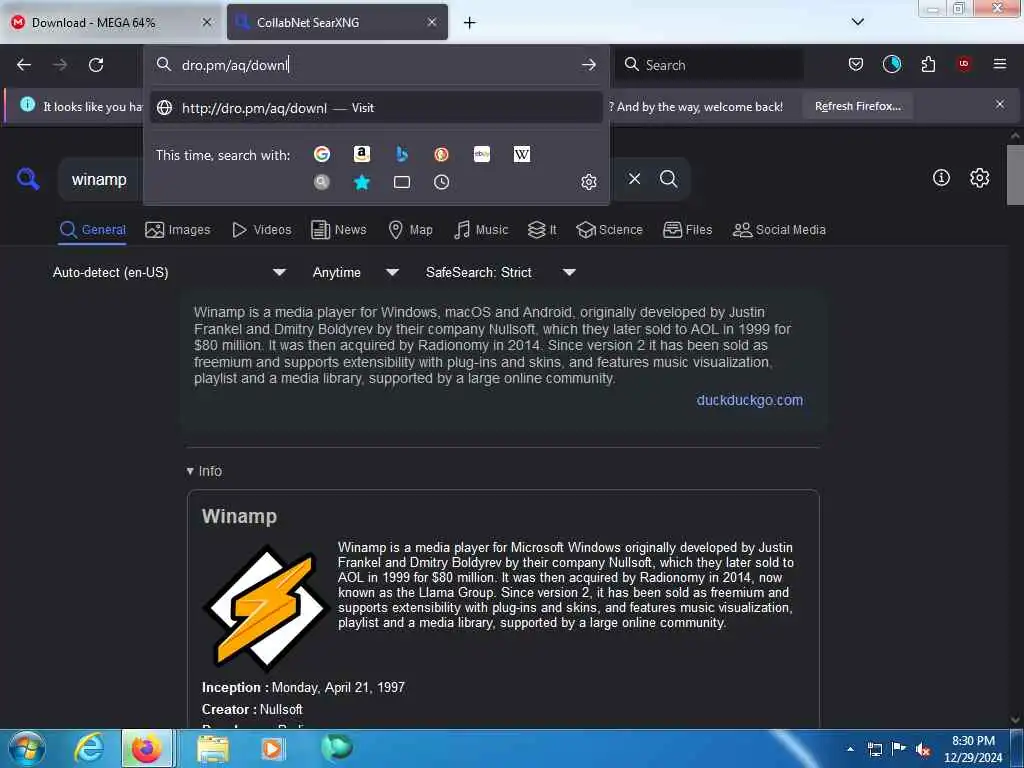The image size is (1024, 768).
Task: Search this time with eBay
Action: [x=482, y=154]
